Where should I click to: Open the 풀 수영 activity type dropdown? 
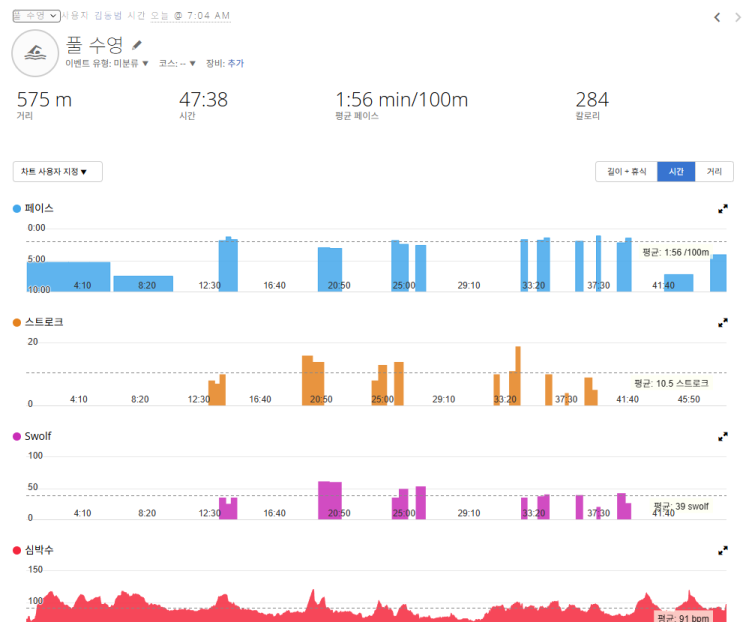coord(36,16)
